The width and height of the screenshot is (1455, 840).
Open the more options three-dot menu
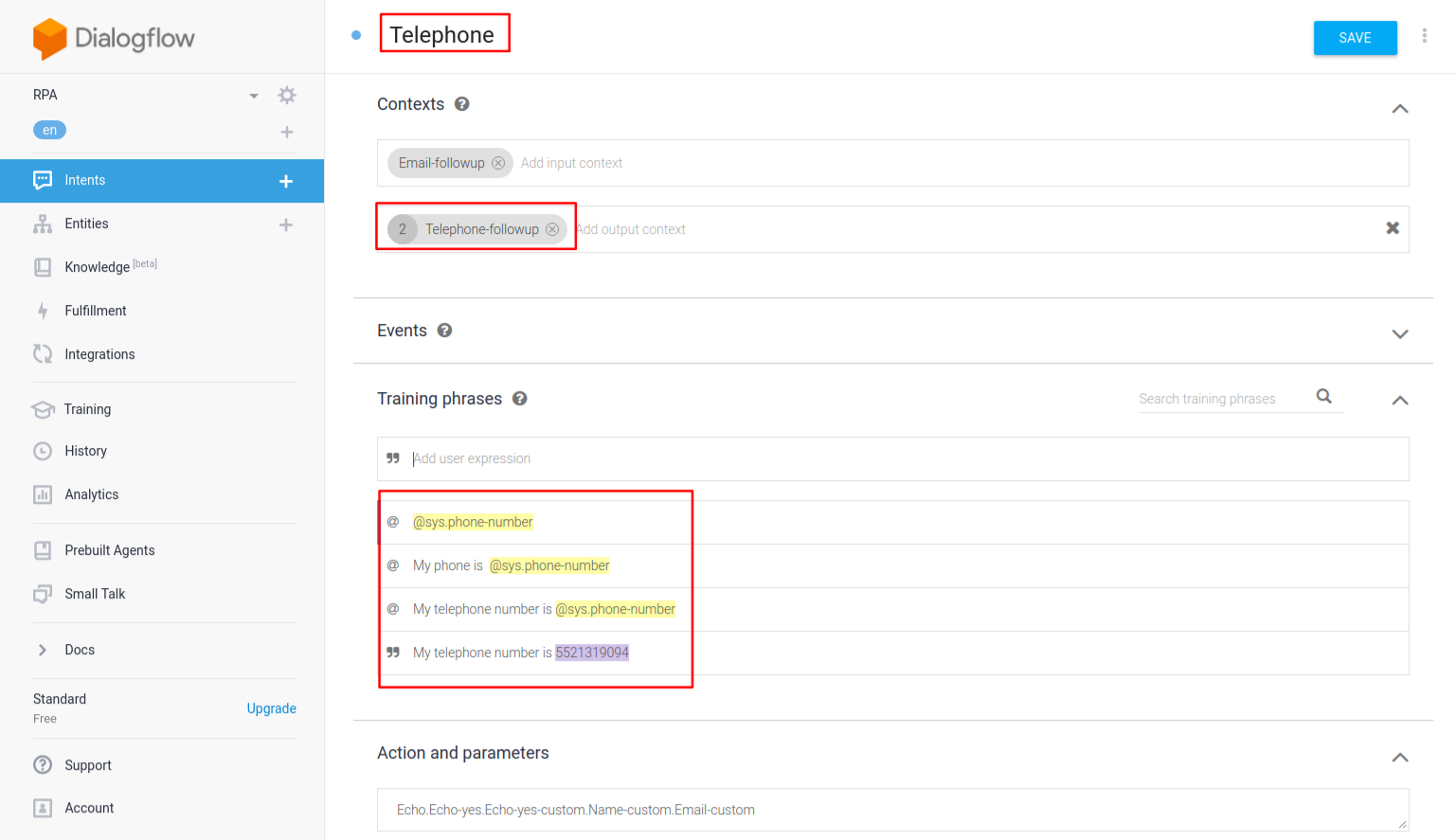[1424, 36]
